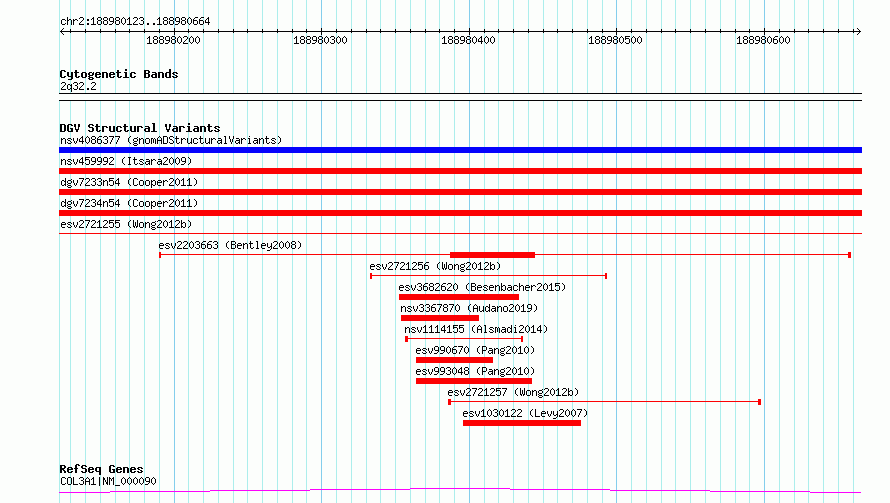Click the dgv7233n54 (Cooper2011) label
Viewport: 890px width, 503px height.
tap(129, 182)
